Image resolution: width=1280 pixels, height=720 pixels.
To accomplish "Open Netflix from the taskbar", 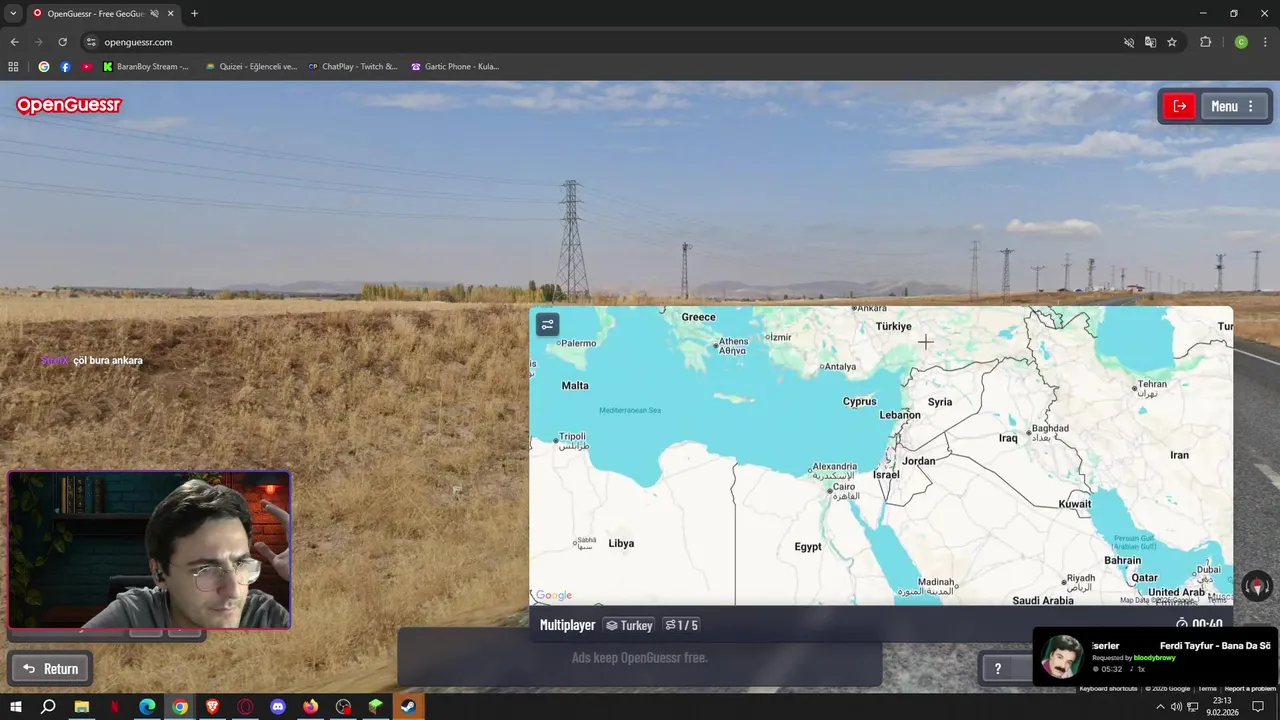I will point(115,707).
